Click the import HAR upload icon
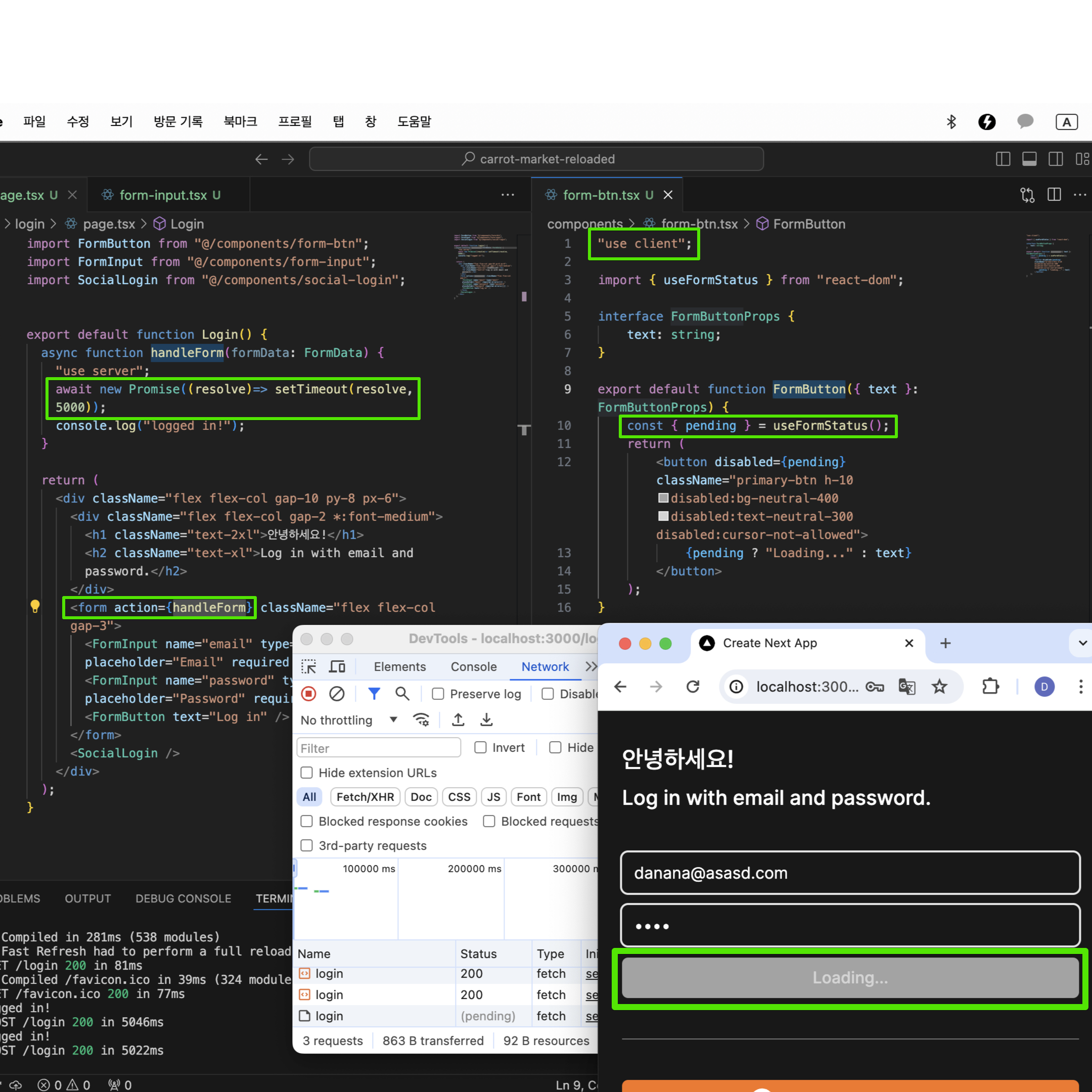The height and width of the screenshot is (1092, 1092). click(x=459, y=719)
